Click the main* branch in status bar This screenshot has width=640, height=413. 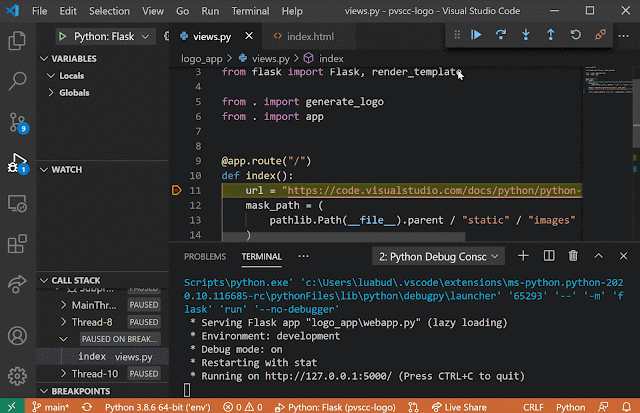point(51,407)
